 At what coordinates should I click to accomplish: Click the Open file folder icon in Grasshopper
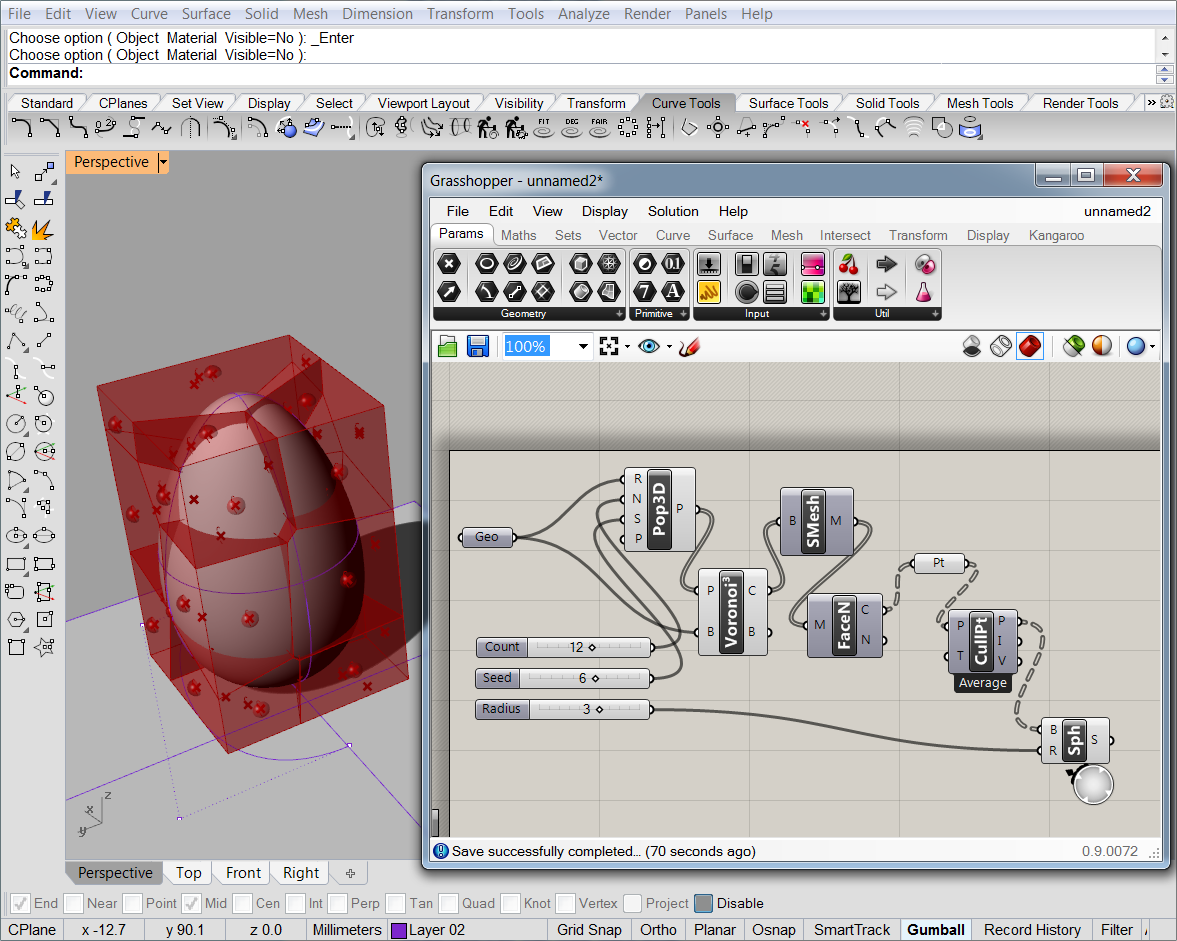(447, 346)
